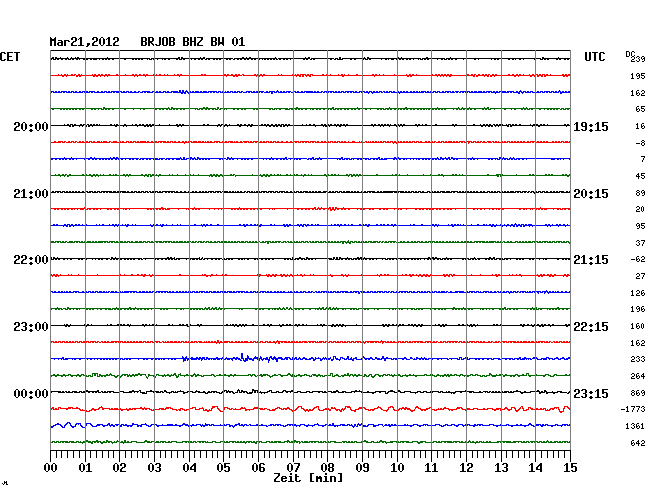Click the DC value 196
Screen dimensions: 650x494
(x=638, y=309)
